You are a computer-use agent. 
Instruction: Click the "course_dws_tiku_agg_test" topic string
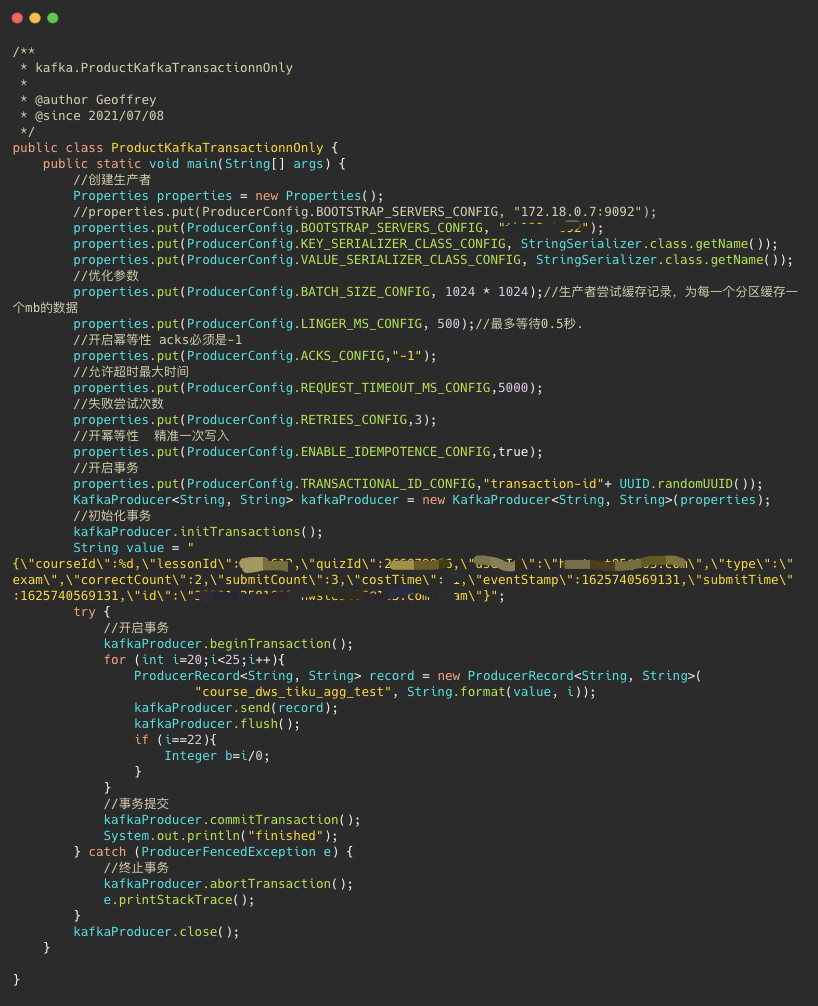293,692
